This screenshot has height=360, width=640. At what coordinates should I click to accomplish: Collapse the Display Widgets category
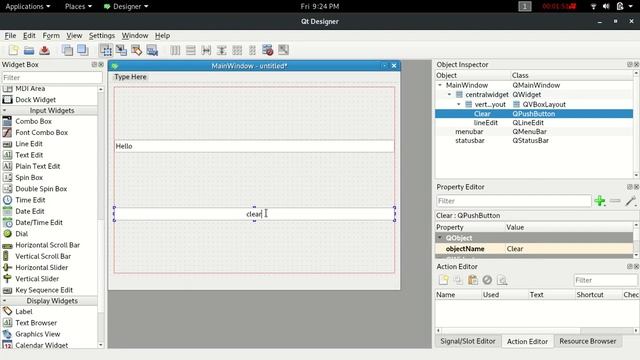(4, 301)
